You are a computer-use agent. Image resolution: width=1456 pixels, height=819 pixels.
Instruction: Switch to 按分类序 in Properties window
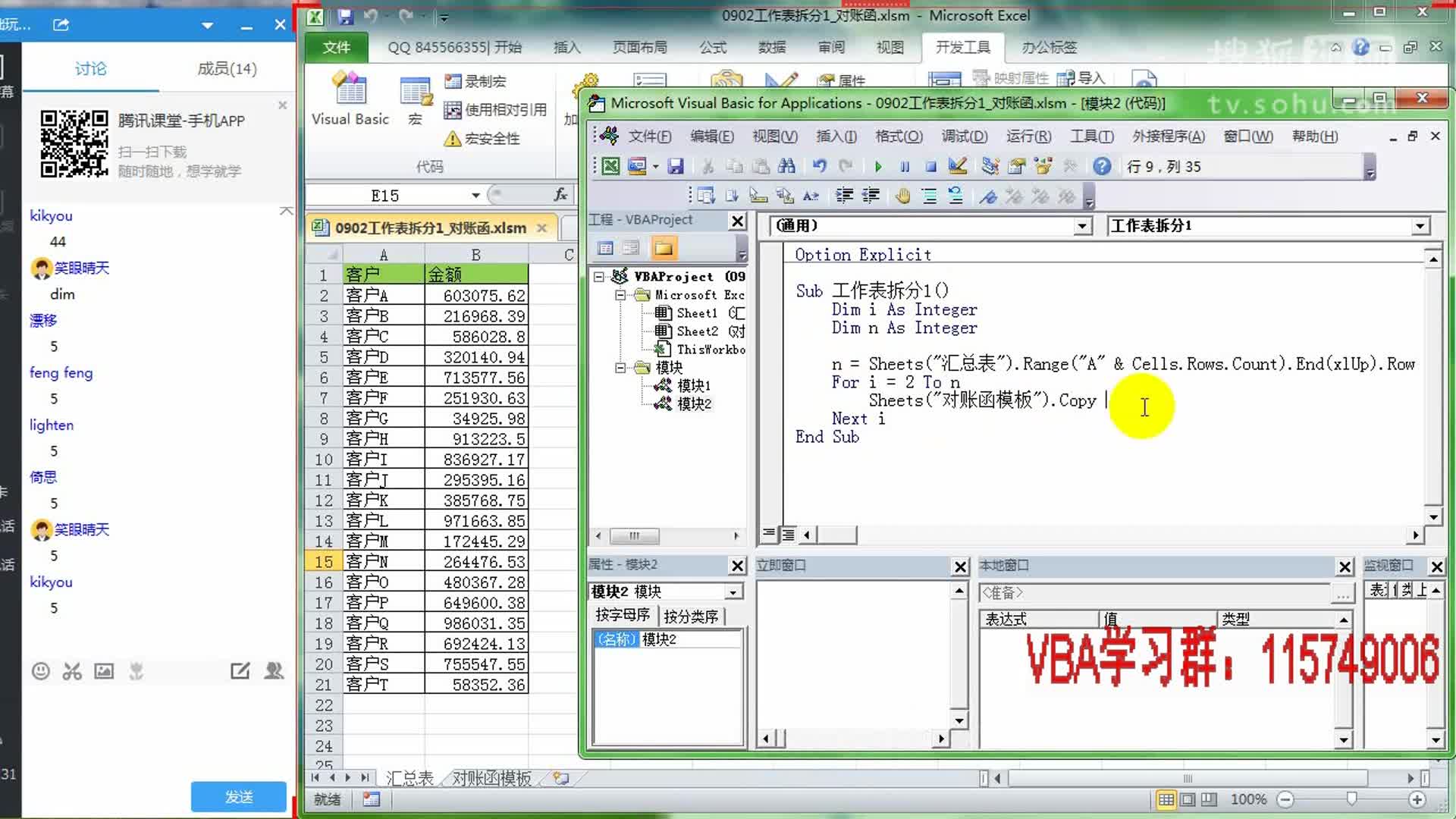[691, 616]
